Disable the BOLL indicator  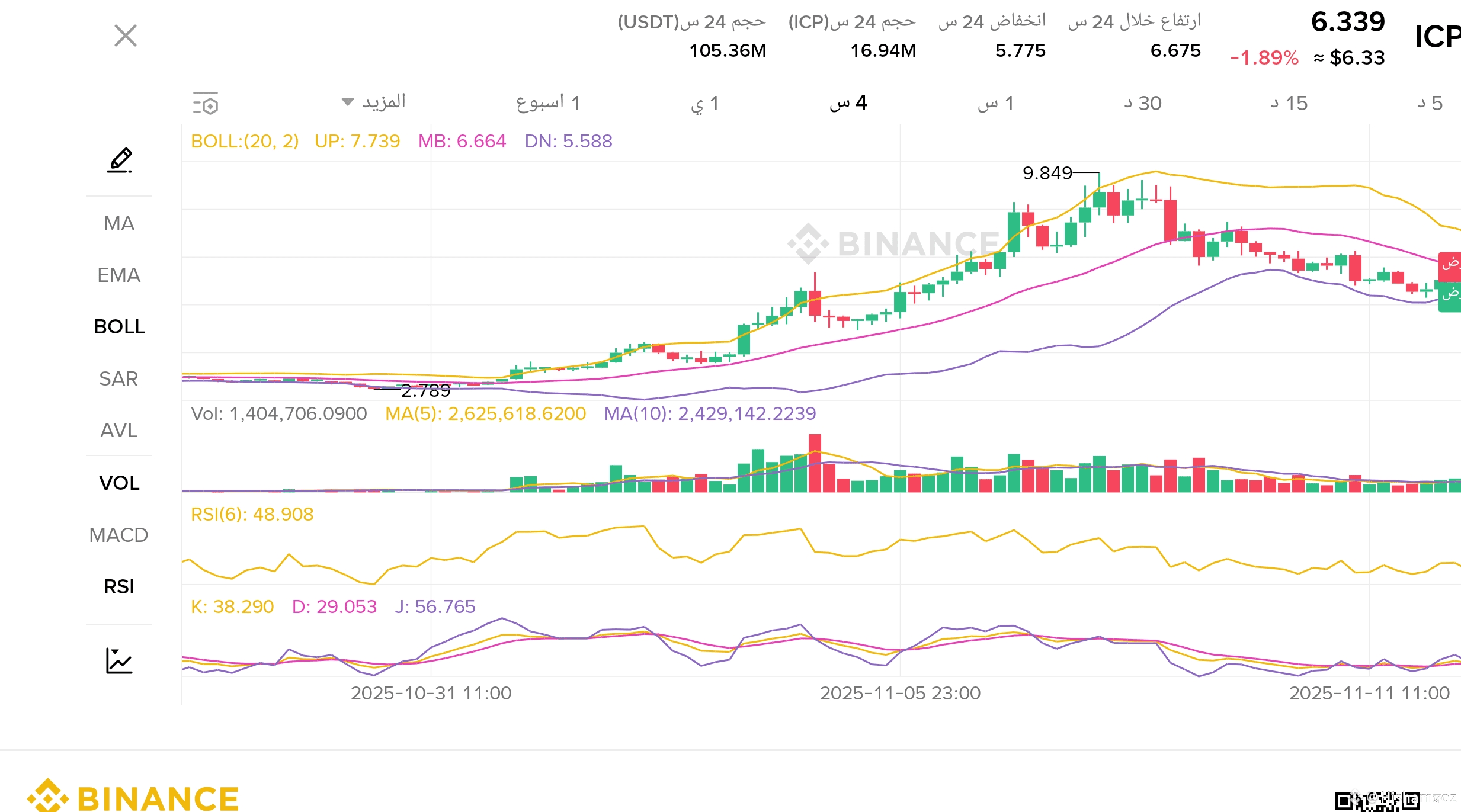[119, 327]
